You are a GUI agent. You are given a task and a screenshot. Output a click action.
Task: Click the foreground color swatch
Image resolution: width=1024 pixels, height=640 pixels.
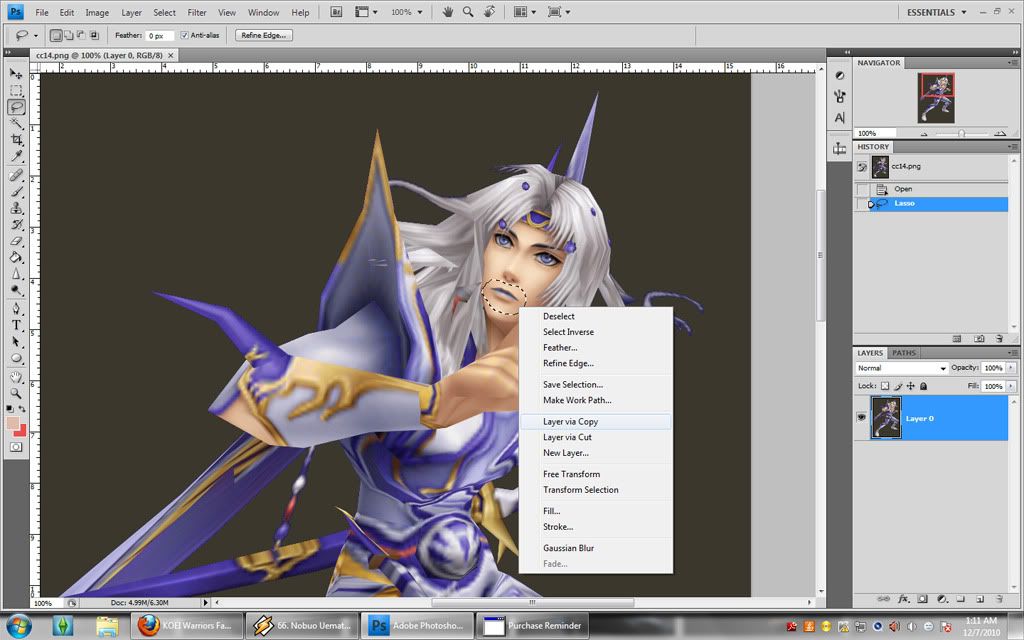(x=13, y=423)
